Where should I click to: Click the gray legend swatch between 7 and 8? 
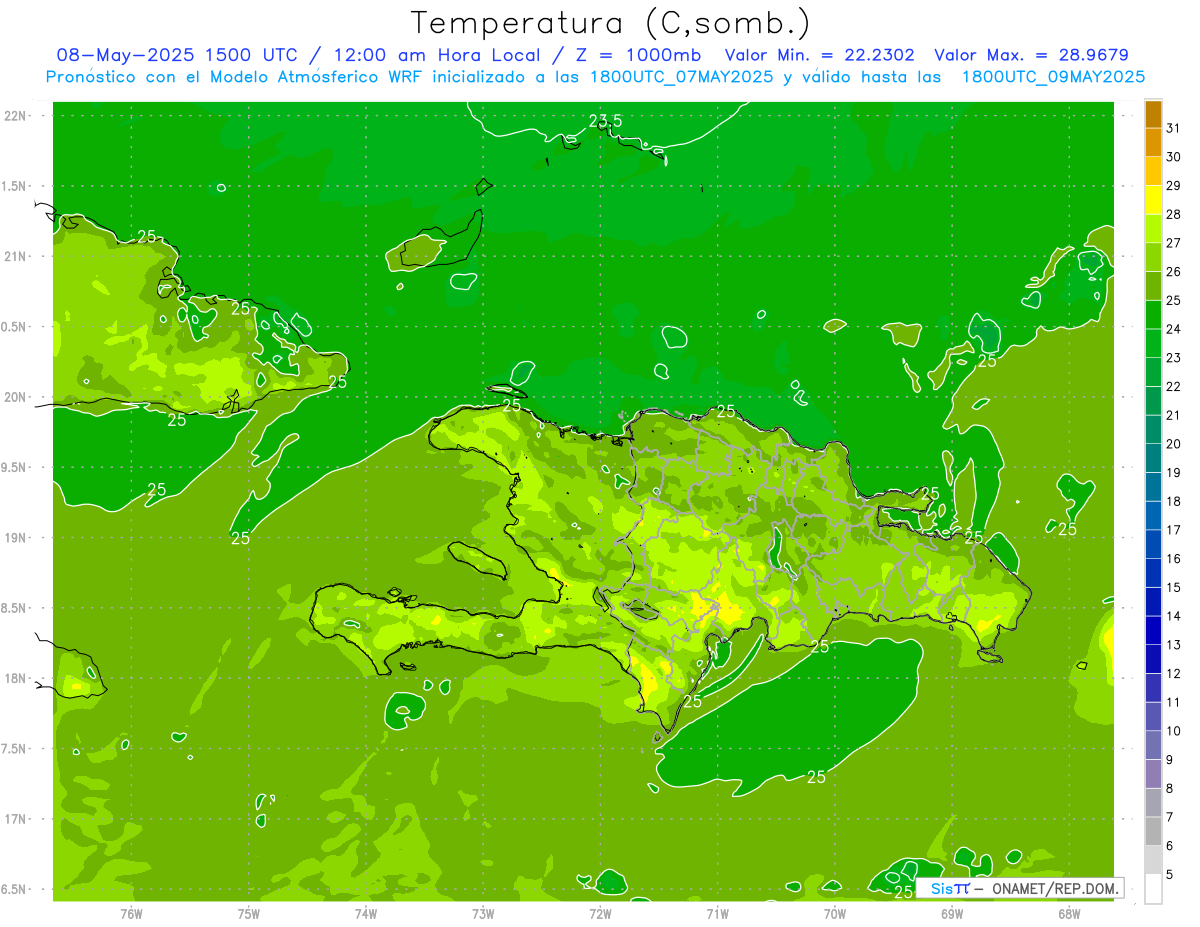1153,802
